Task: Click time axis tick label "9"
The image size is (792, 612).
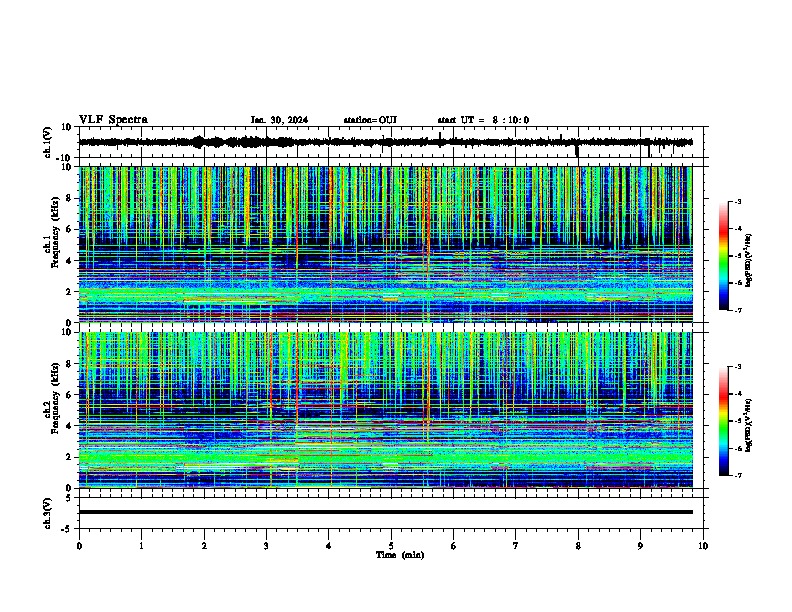Action: click(x=640, y=546)
